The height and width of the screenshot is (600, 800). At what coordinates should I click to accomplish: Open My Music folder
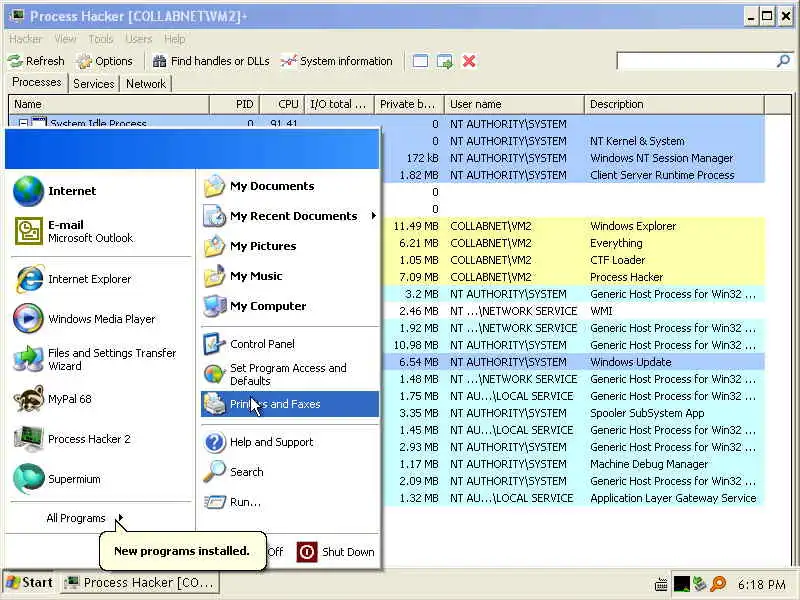coord(243,276)
